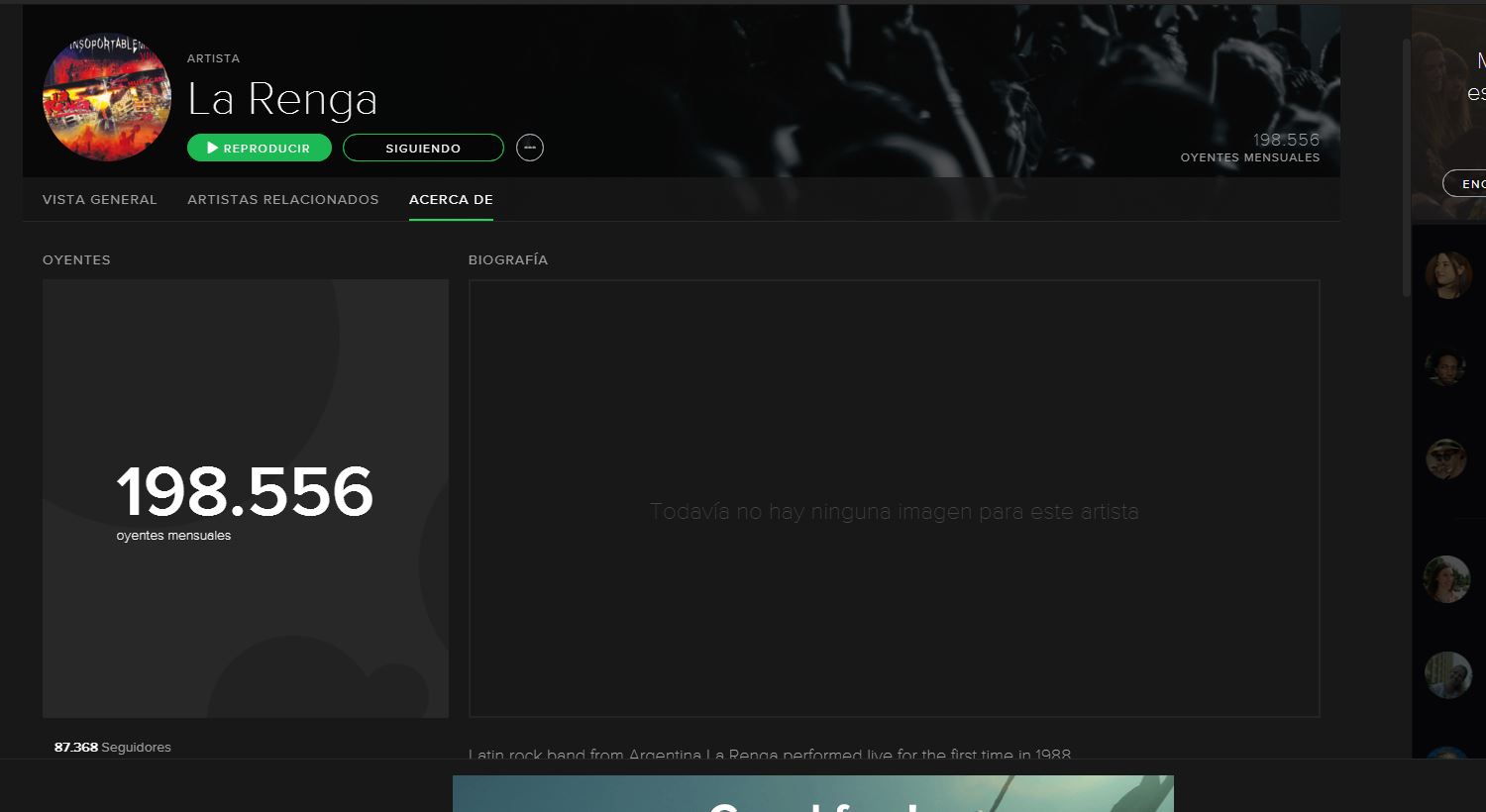Image resolution: width=1486 pixels, height=812 pixels.
Task: Click the large 198.556 monthly listeners figure
Action: point(245,492)
